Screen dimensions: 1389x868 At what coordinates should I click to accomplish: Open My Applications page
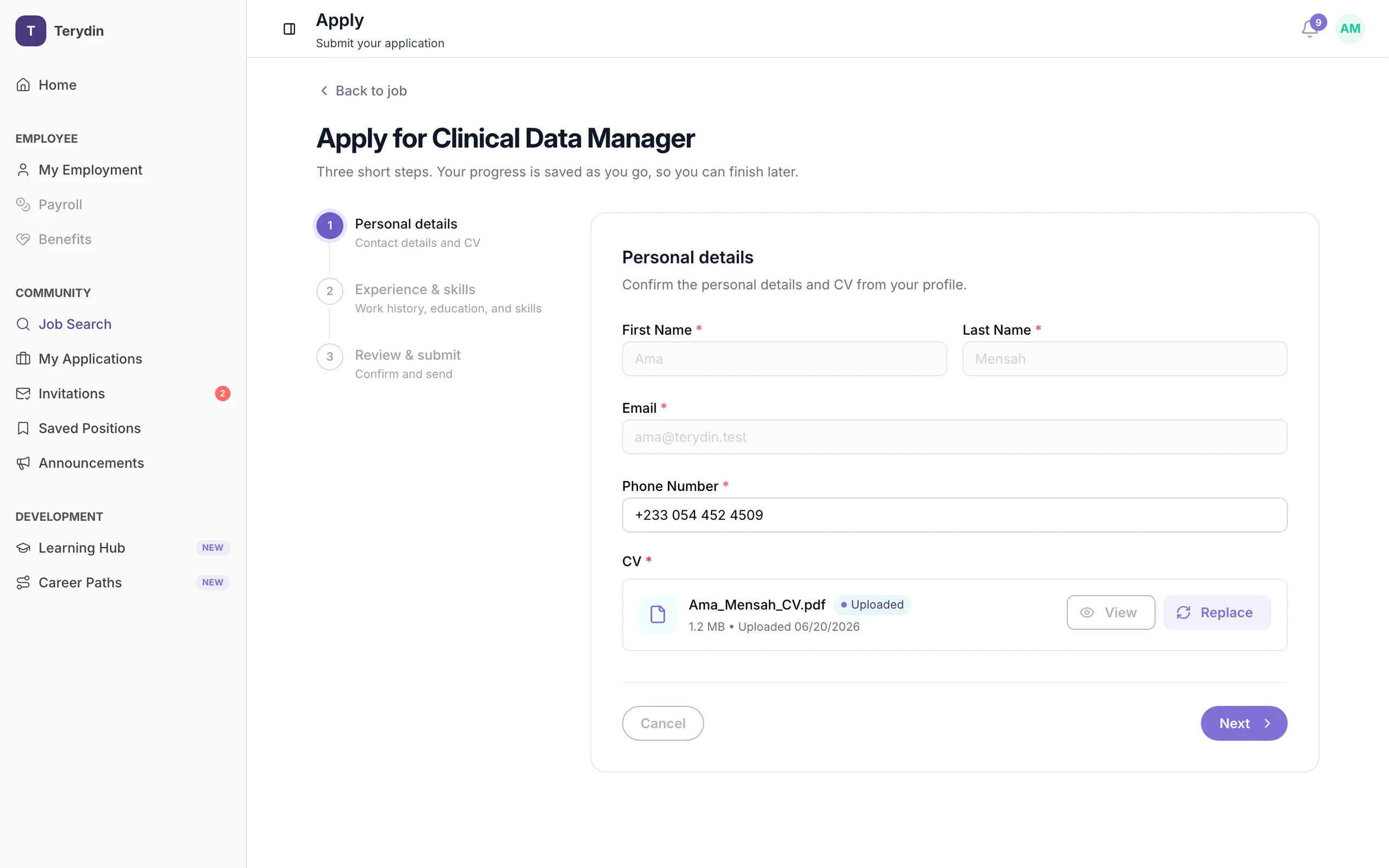(123, 359)
